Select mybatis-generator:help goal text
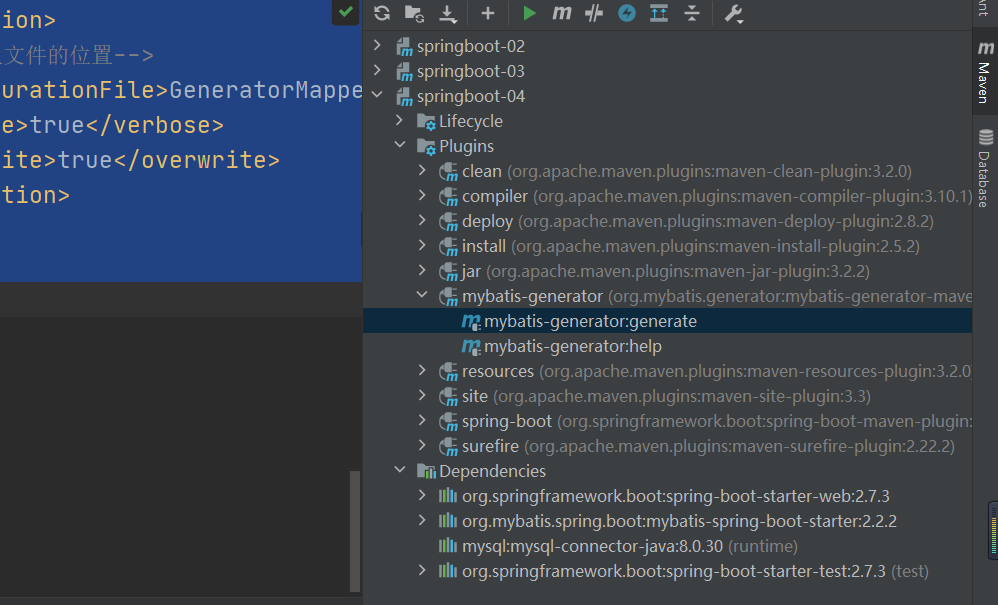 [x=573, y=346]
